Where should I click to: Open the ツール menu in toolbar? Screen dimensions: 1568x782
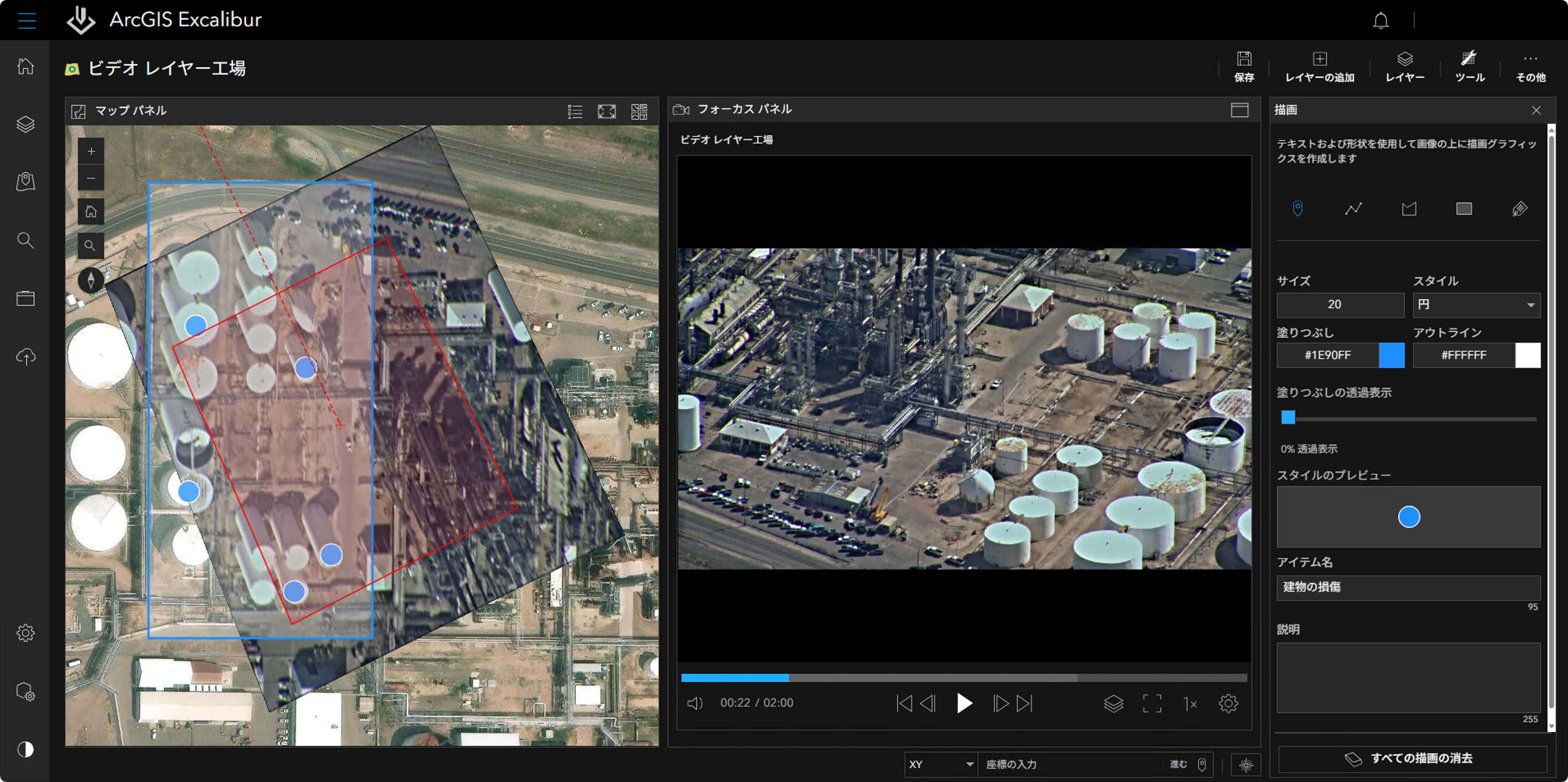coord(1469,66)
